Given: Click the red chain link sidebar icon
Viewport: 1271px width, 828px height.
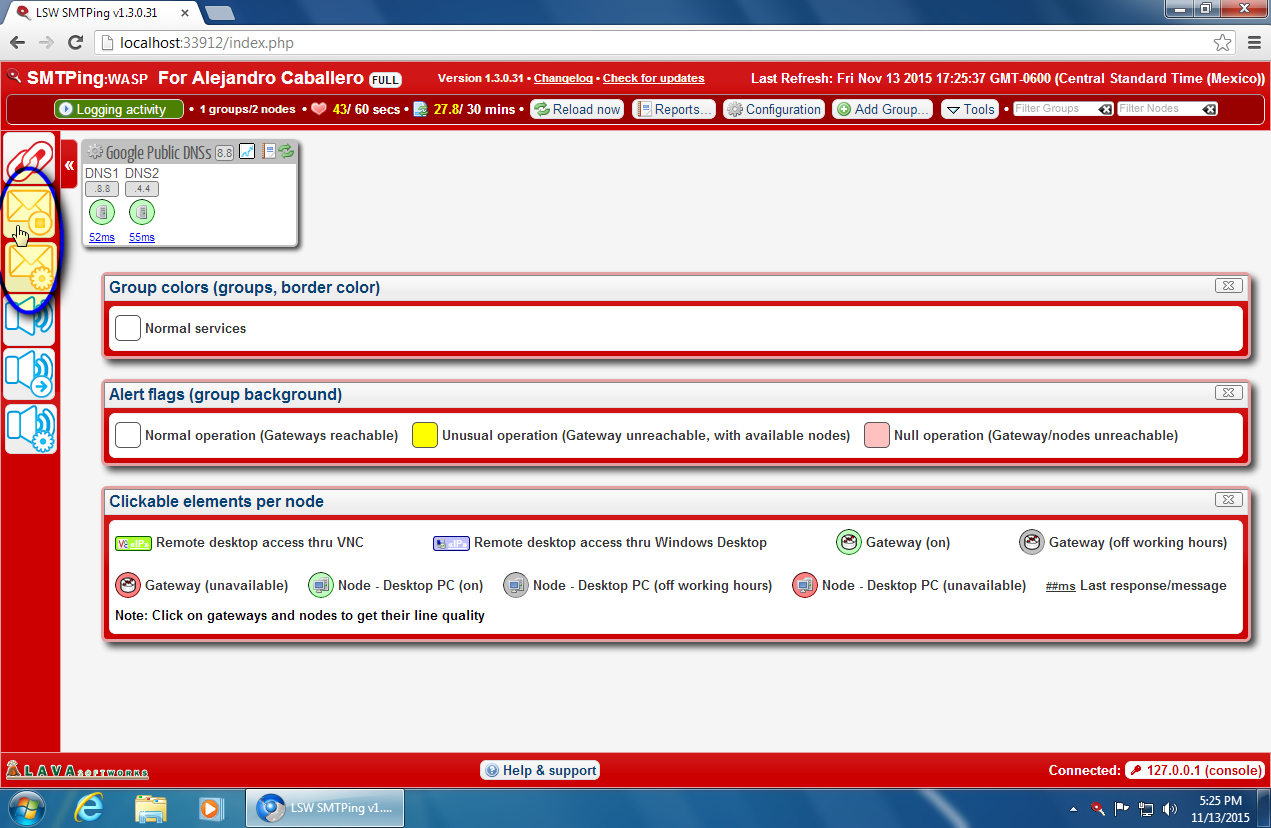Looking at the screenshot, I should click(x=30, y=157).
